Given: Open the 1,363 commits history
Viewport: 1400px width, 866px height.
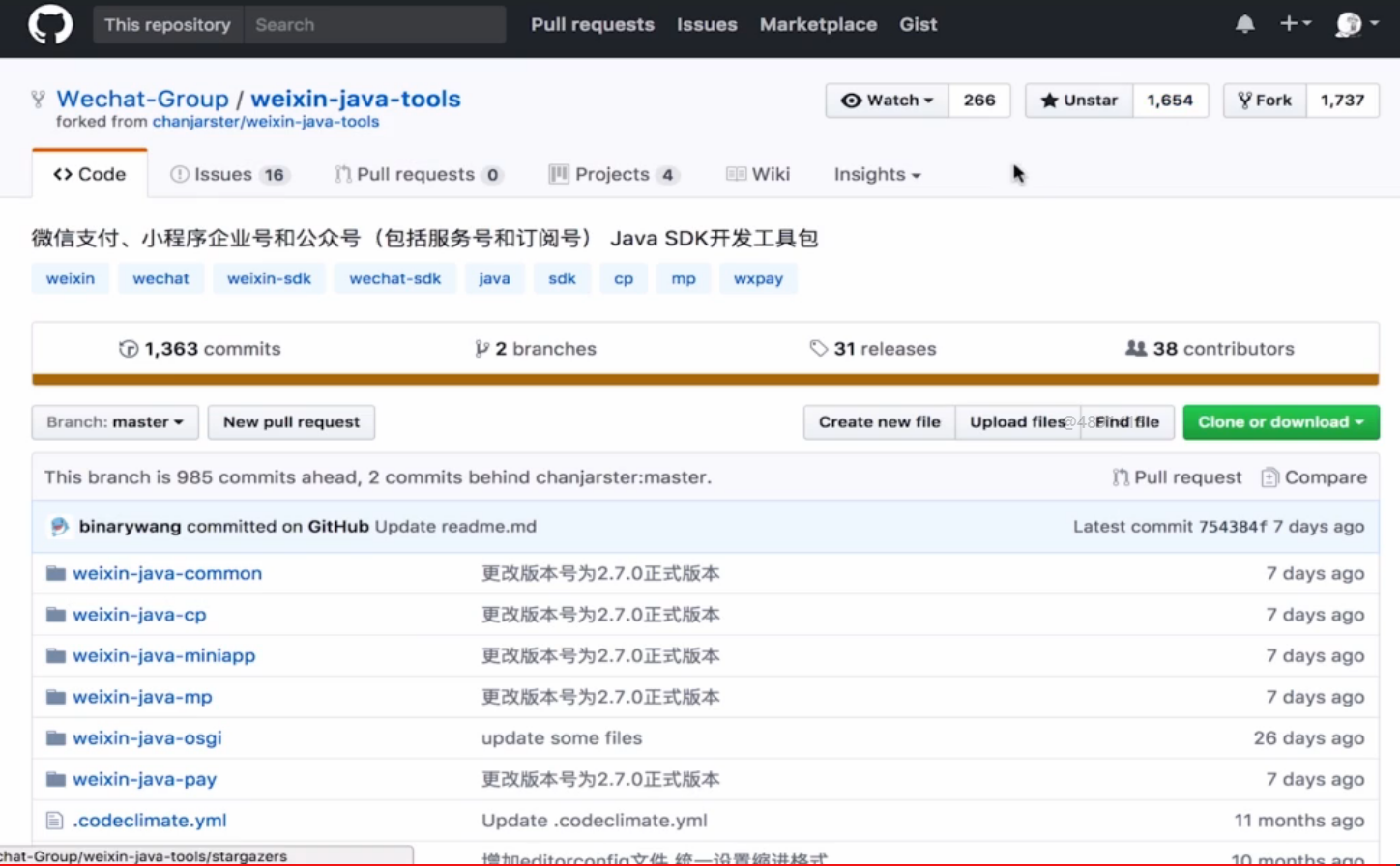Looking at the screenshot, I should [x=200, y=349].
